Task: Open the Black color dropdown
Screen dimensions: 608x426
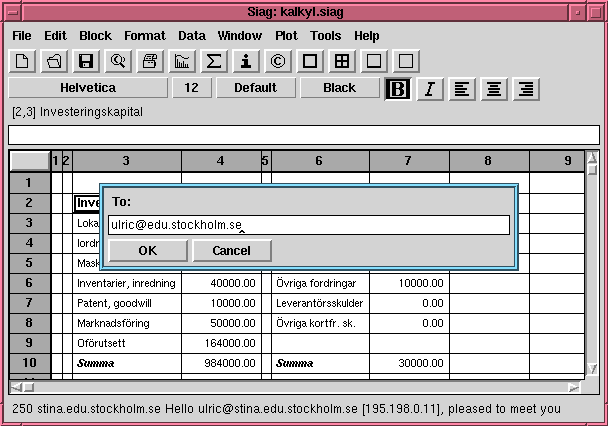Action: [340, 88]
